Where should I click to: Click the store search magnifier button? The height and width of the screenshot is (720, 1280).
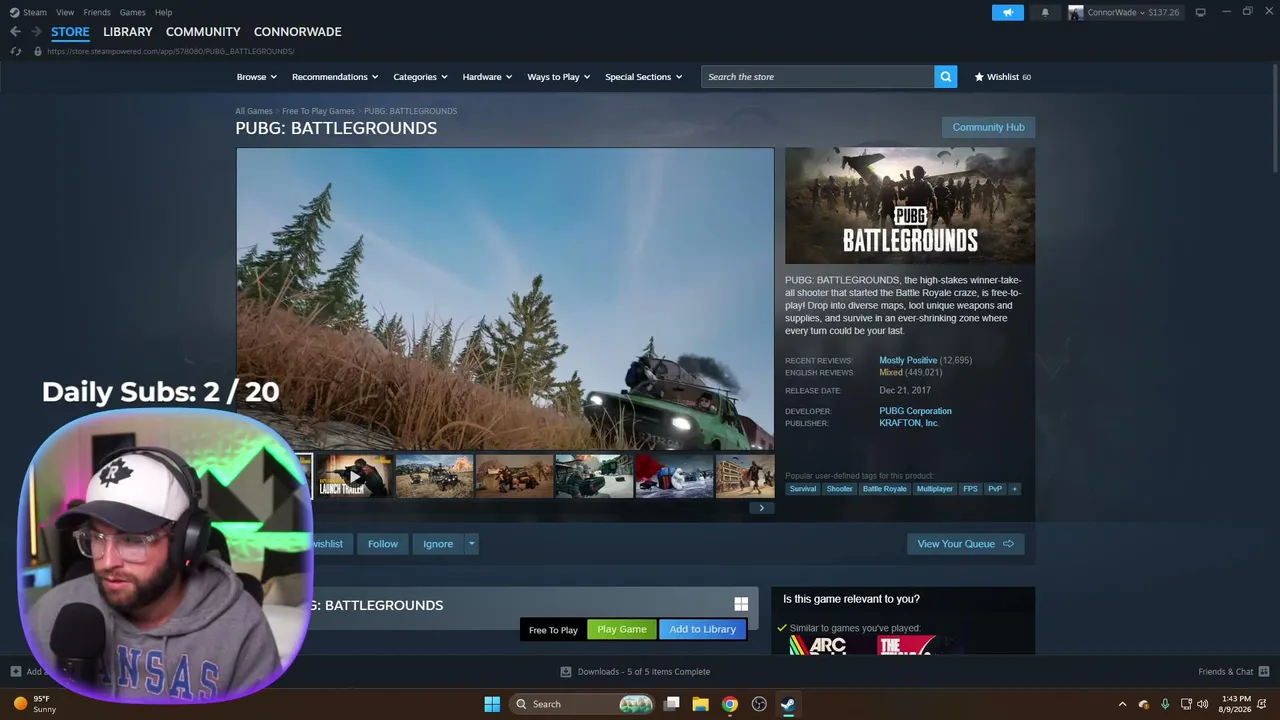click(x=945, y=77)
